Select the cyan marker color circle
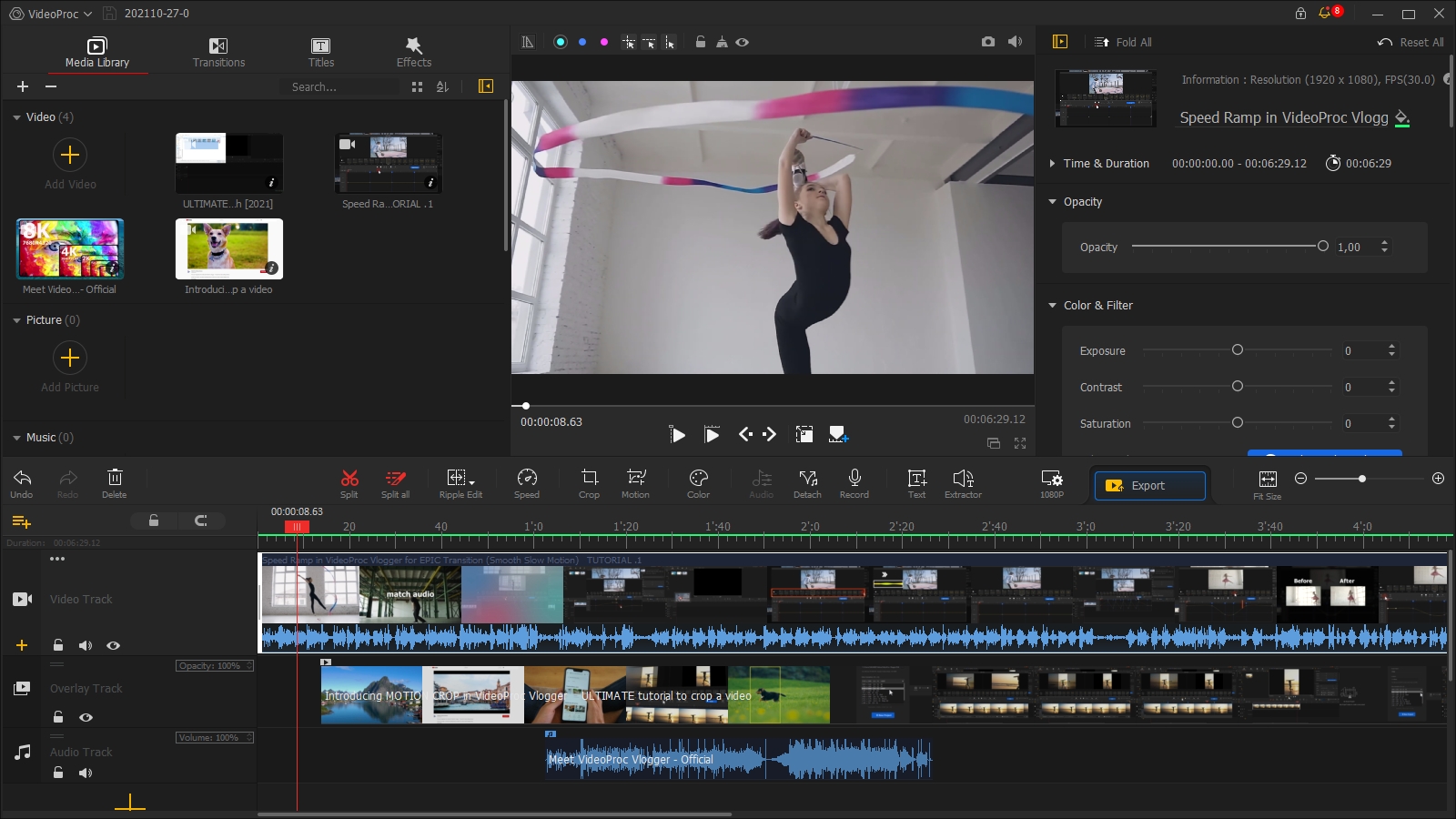This screenshot has width=1456, height=819. (x=561, y=42)
